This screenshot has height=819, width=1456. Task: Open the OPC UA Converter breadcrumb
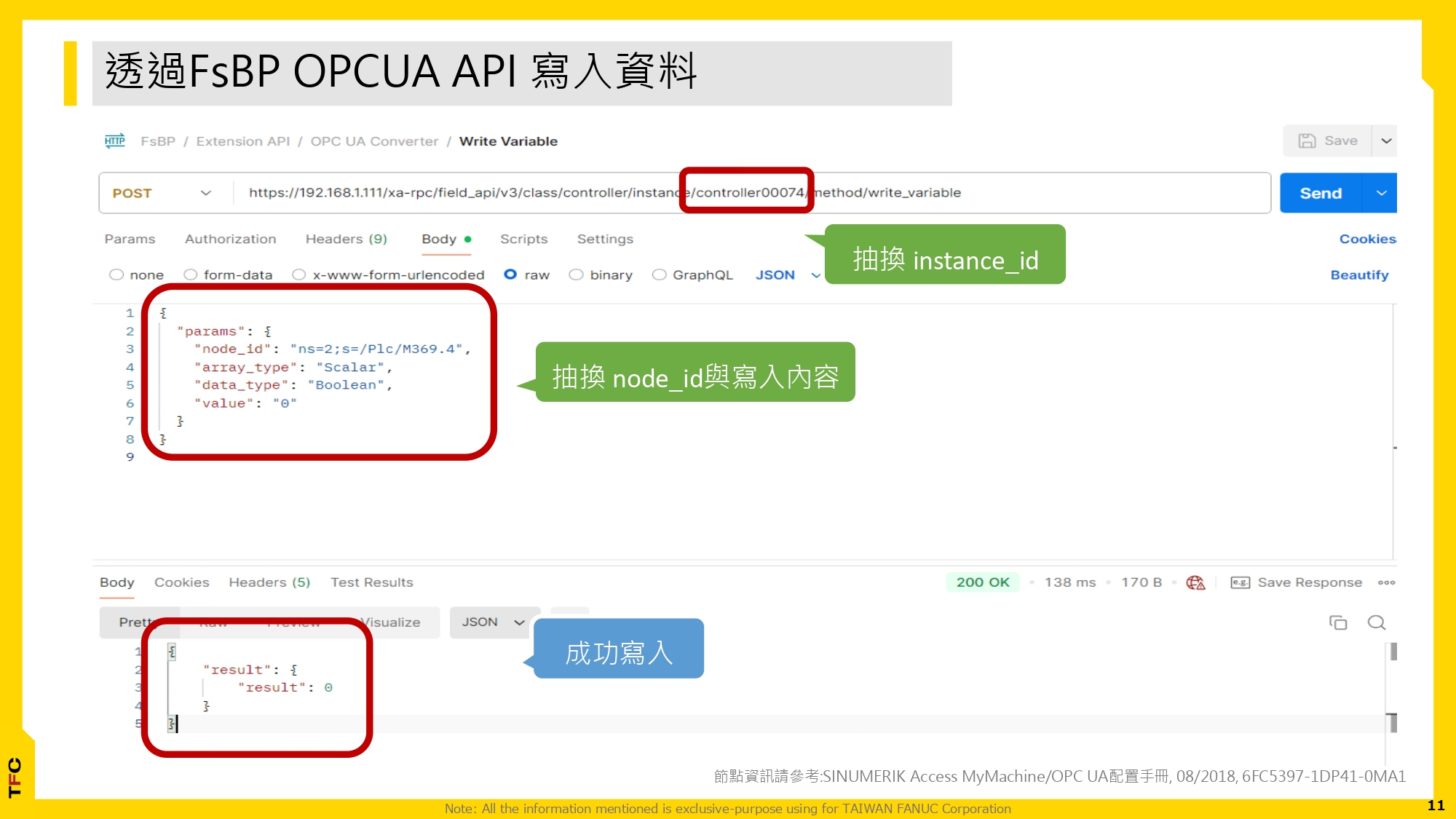coord(374,141)
